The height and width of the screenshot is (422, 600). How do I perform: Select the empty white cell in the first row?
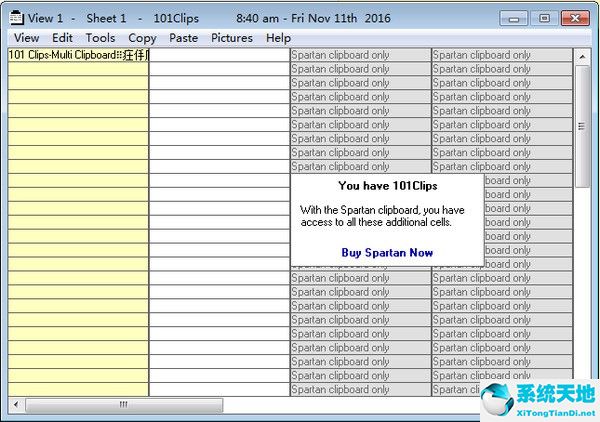tap(219, 55)
